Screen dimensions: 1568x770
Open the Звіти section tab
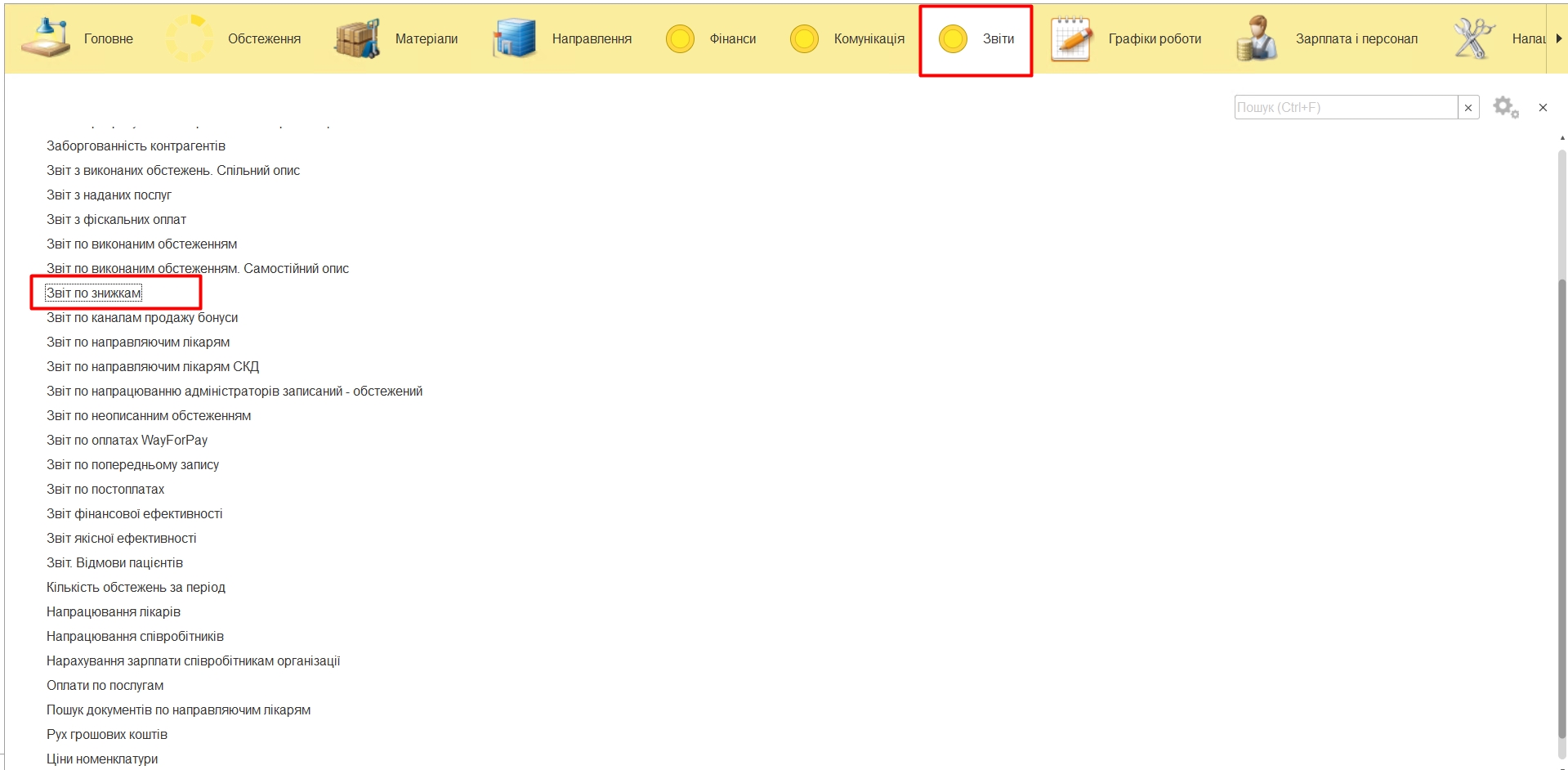click(976, 39)
